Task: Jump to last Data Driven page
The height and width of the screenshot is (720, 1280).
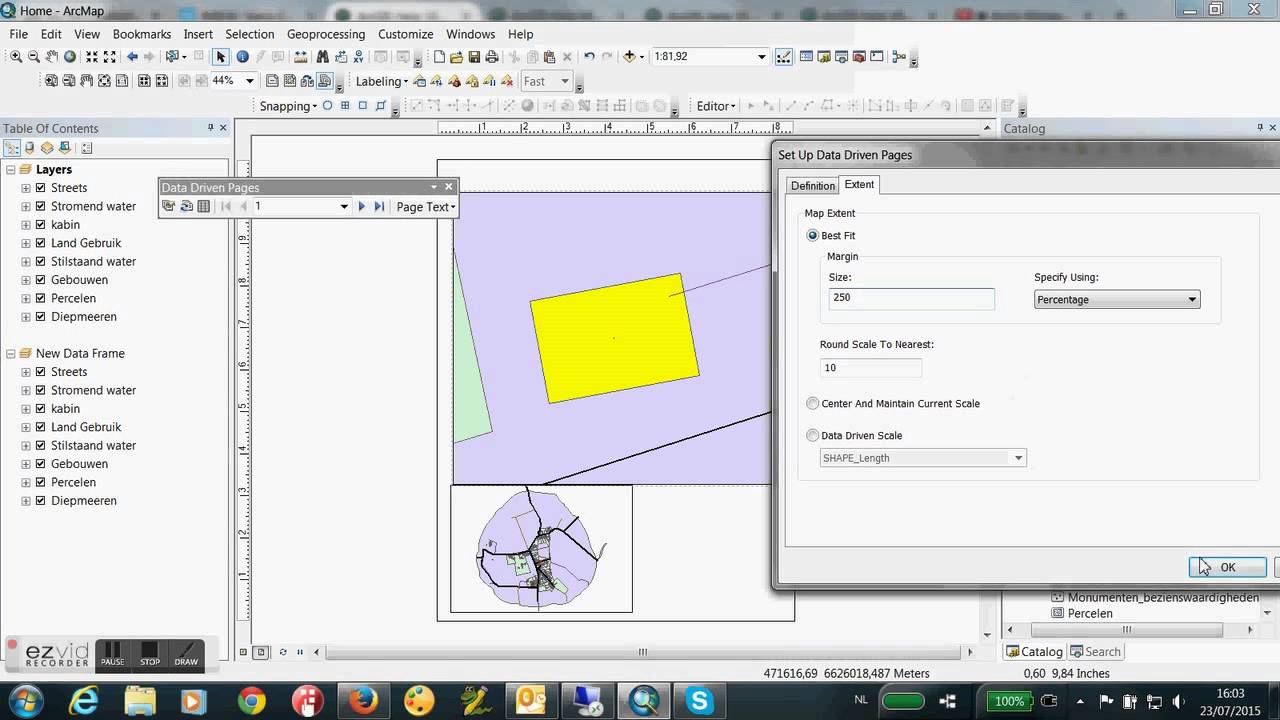Action: point(379,206)
